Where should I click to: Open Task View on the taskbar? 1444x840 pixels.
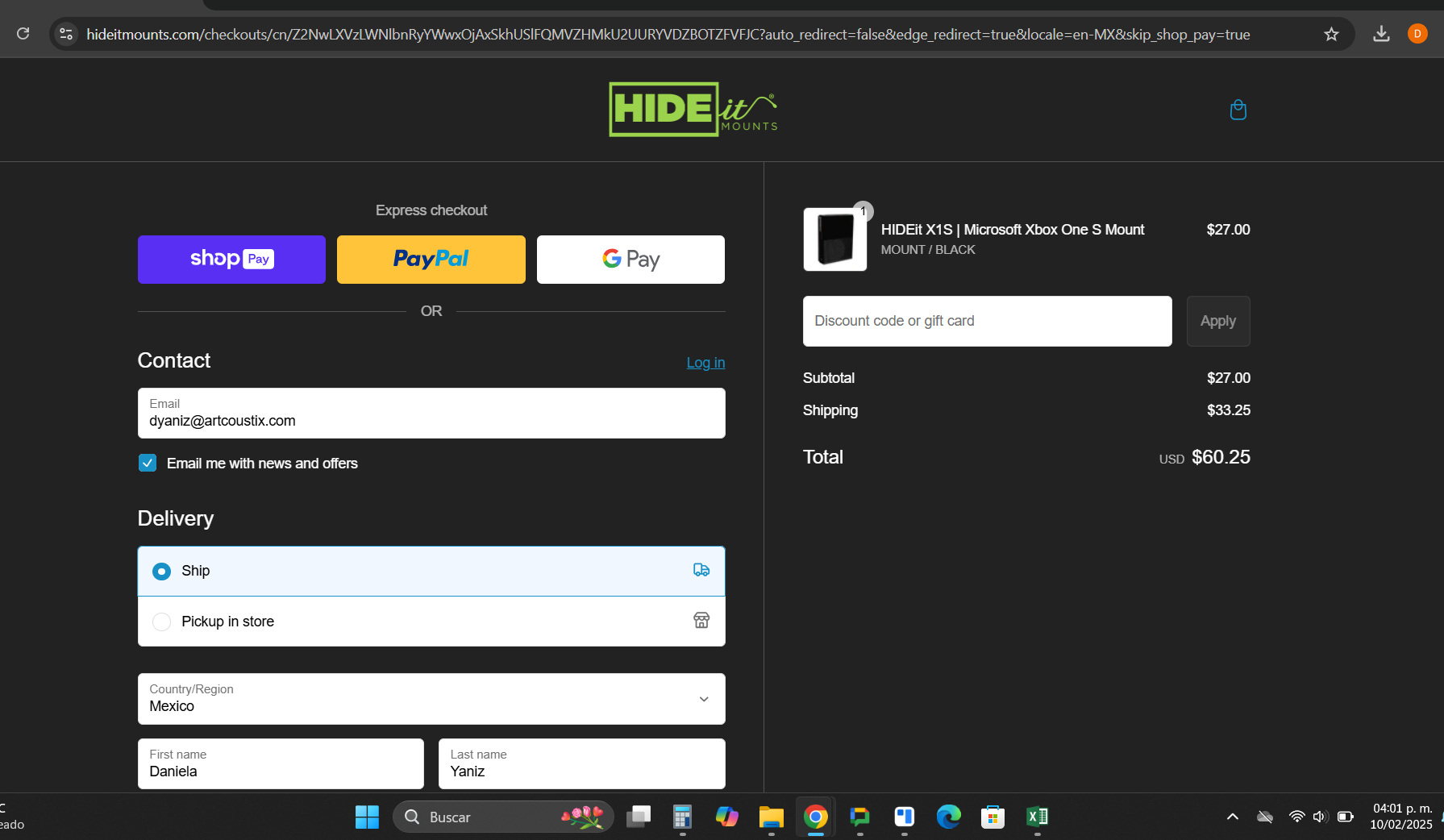(639, 817)
